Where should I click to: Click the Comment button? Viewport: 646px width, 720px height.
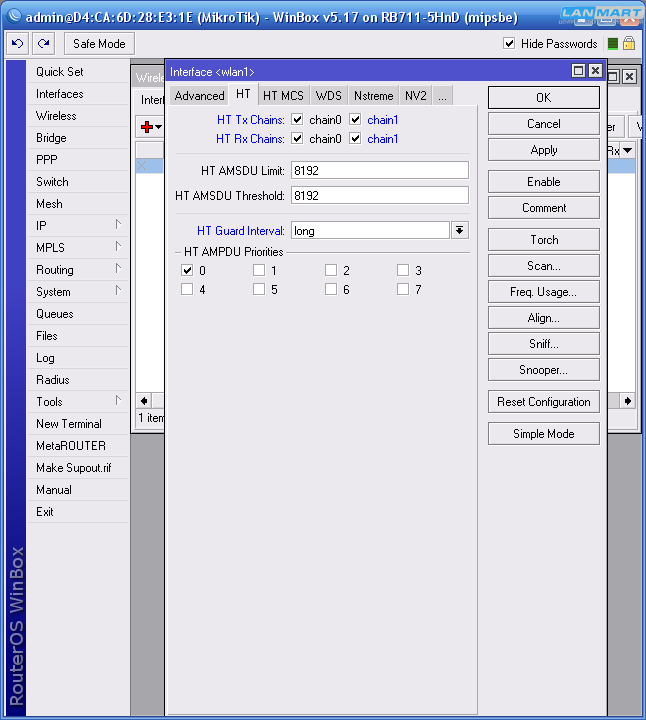(544, 208)
